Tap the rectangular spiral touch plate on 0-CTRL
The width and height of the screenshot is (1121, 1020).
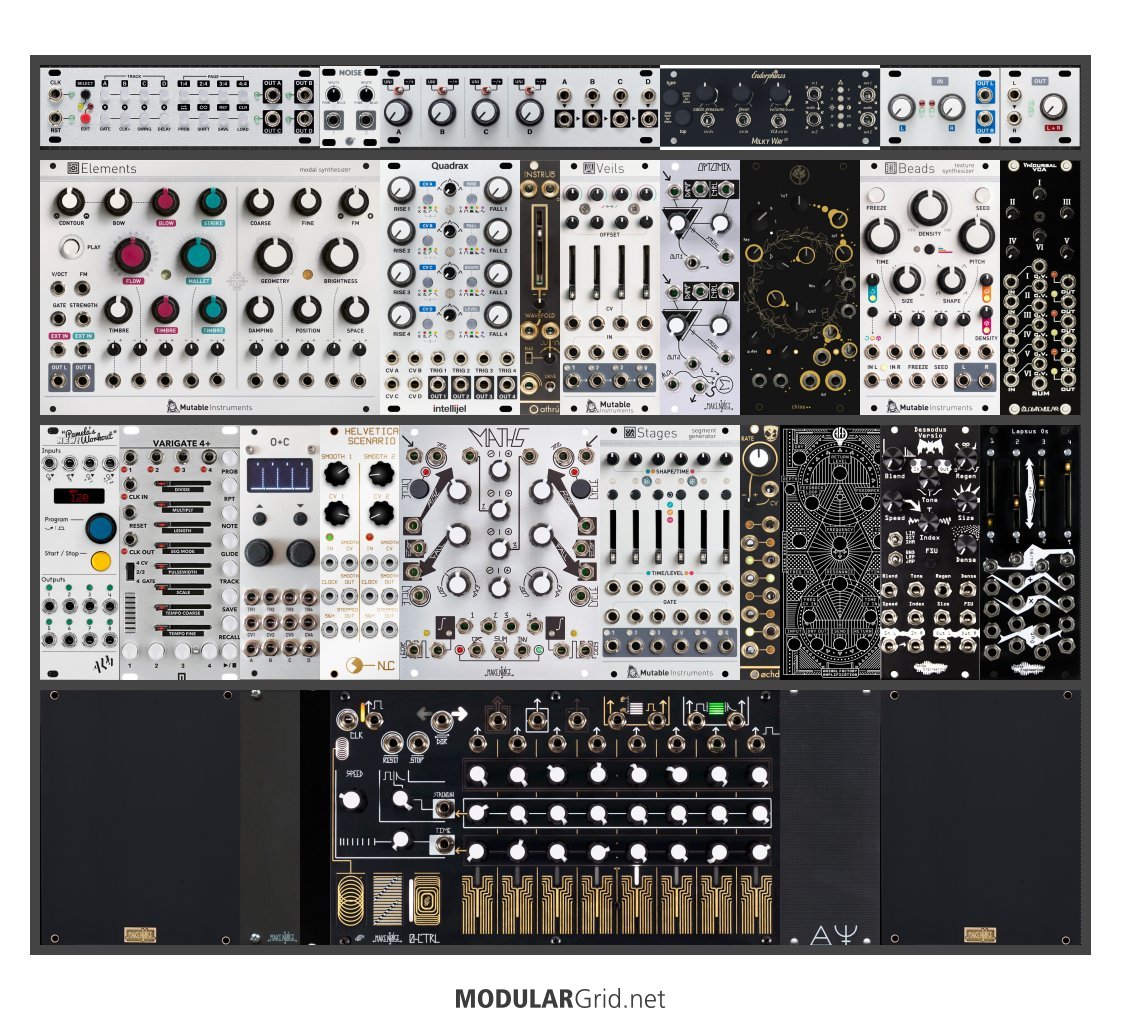click(425, 901)
